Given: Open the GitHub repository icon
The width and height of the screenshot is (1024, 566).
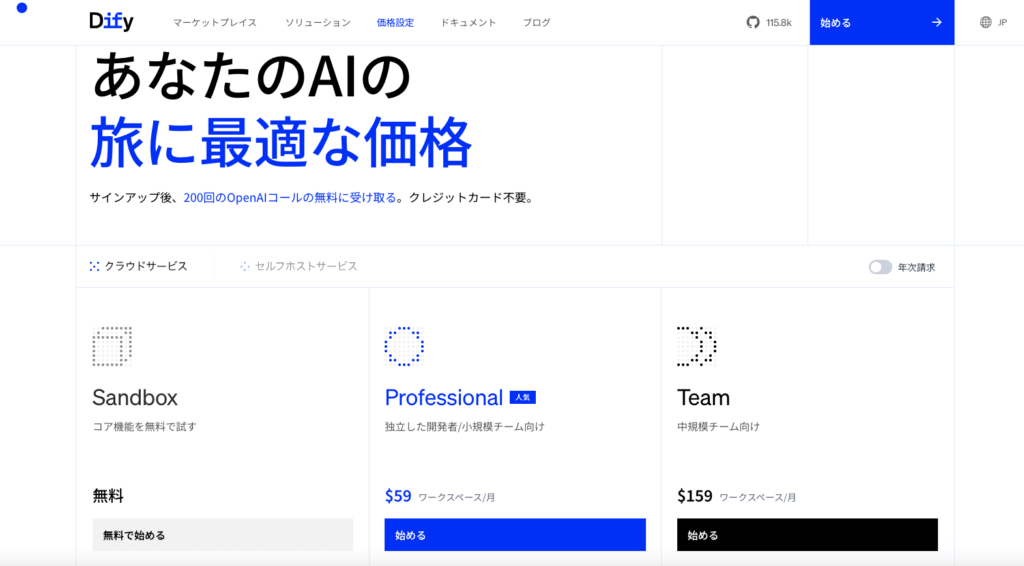Looking at the screenshot, I should pos(753,22).
